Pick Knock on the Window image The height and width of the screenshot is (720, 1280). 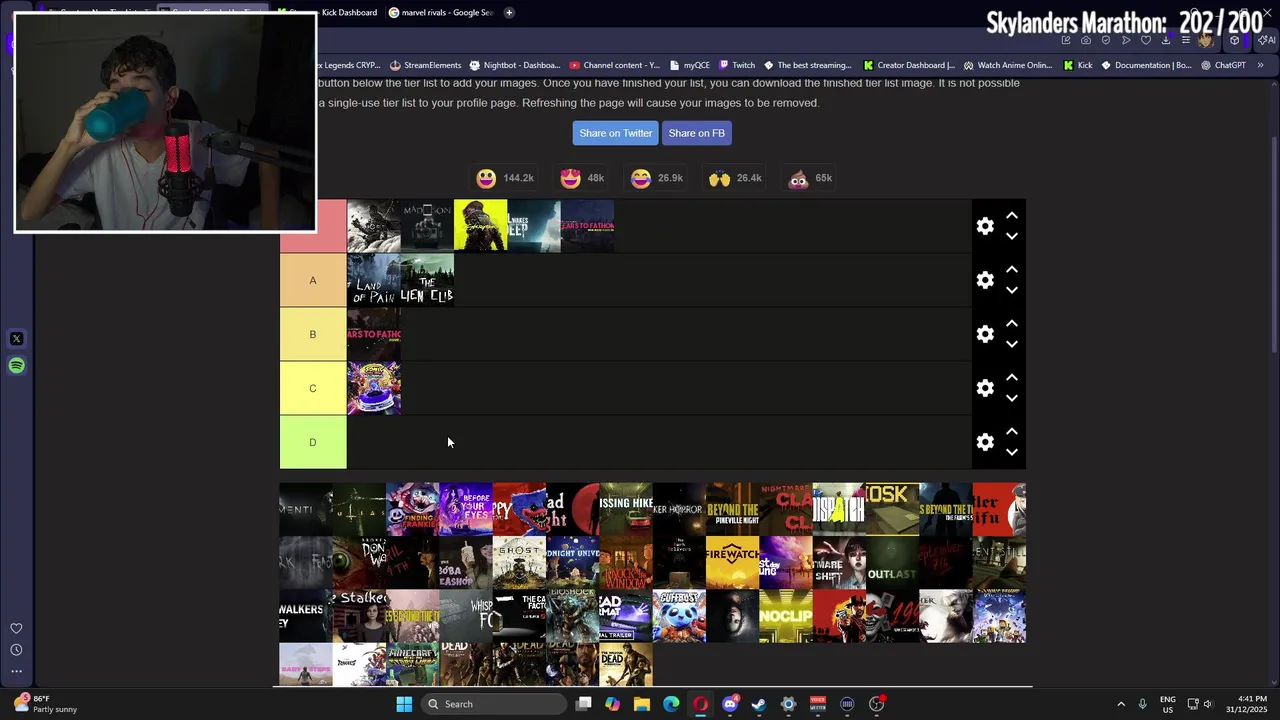(626, 563)
